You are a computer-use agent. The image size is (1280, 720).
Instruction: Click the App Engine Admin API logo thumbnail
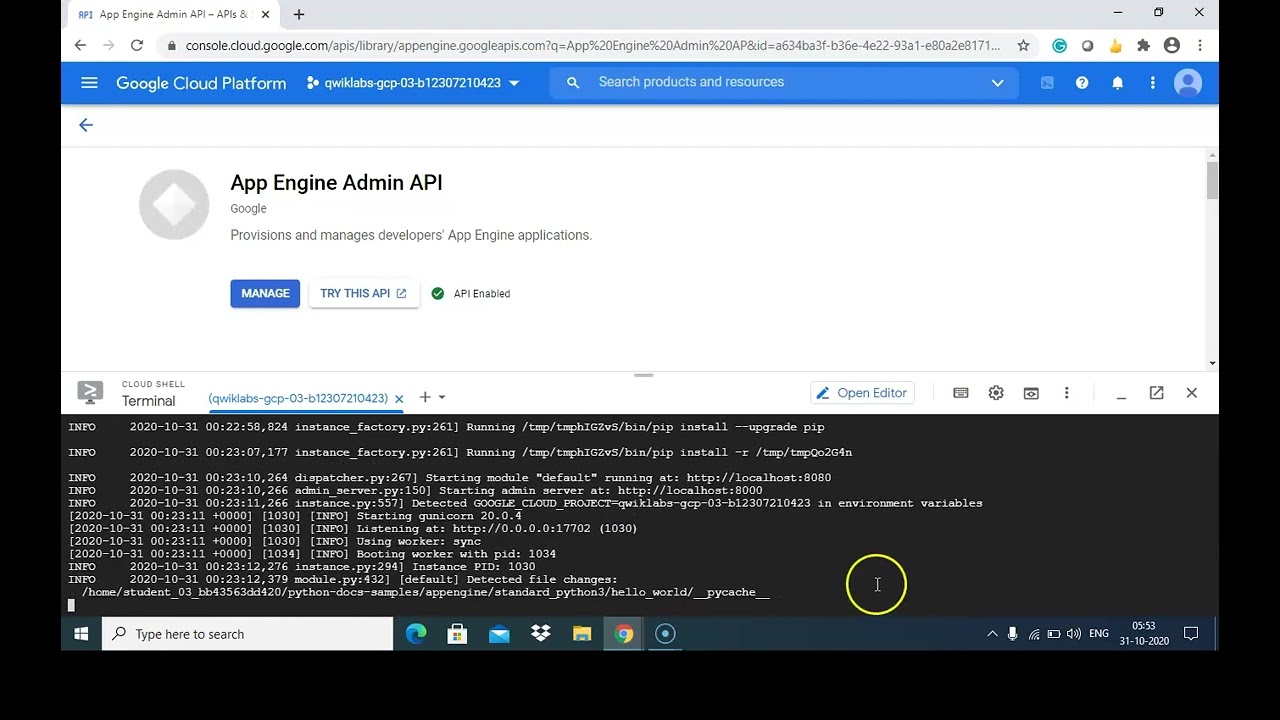[174, 205]
